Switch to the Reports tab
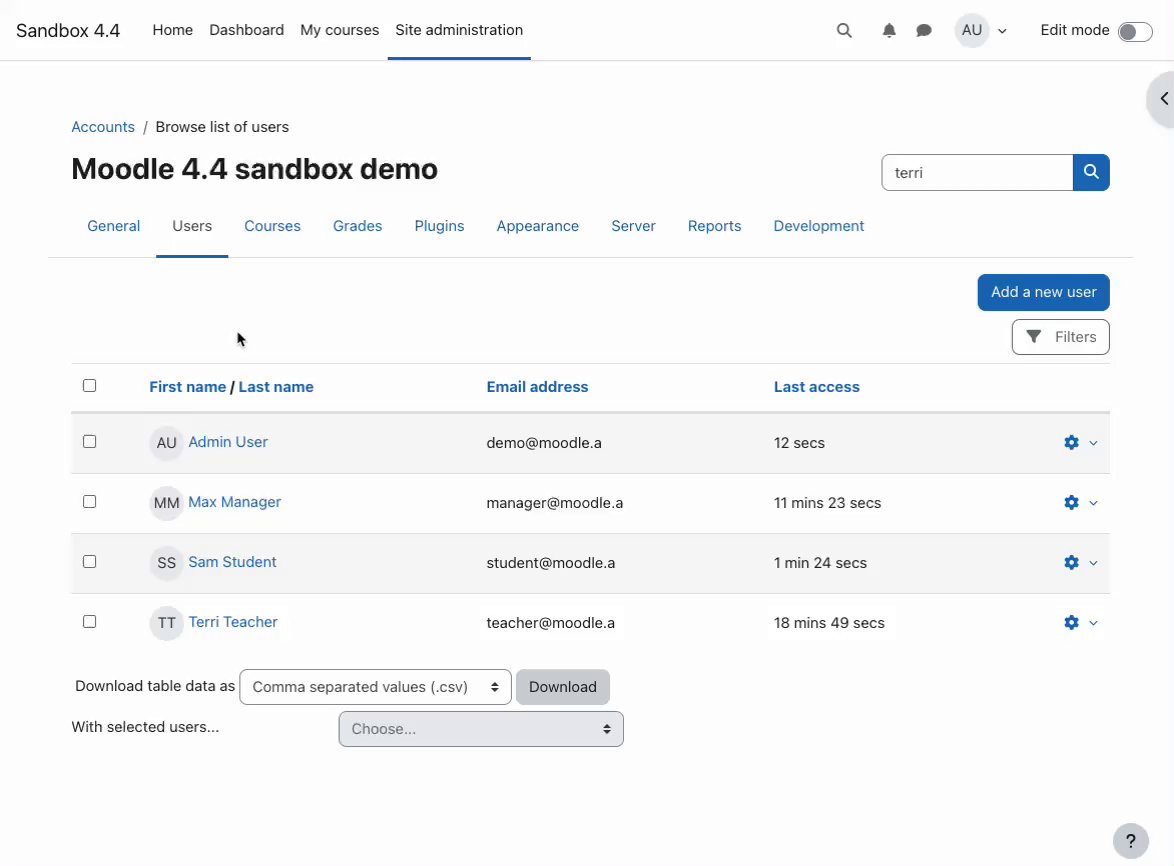This screenshot has height=866, width=1174. pyautogui.click(x=714, y=226)
